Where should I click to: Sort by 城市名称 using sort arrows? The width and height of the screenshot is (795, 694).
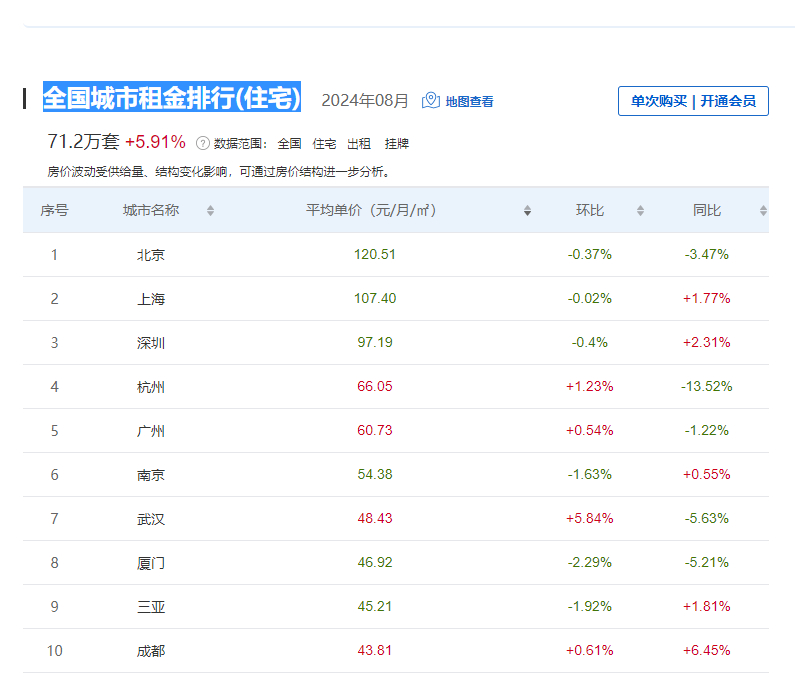point(210,211)
